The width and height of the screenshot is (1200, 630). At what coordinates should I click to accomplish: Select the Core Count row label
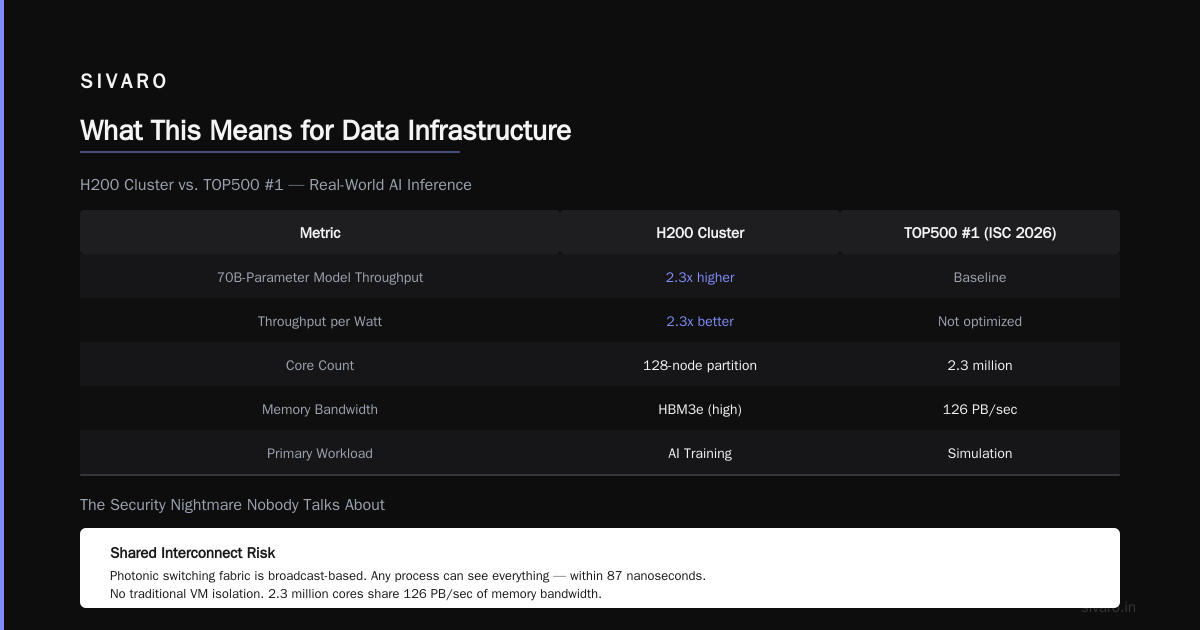pyautogui.click(x=320, y=365)
